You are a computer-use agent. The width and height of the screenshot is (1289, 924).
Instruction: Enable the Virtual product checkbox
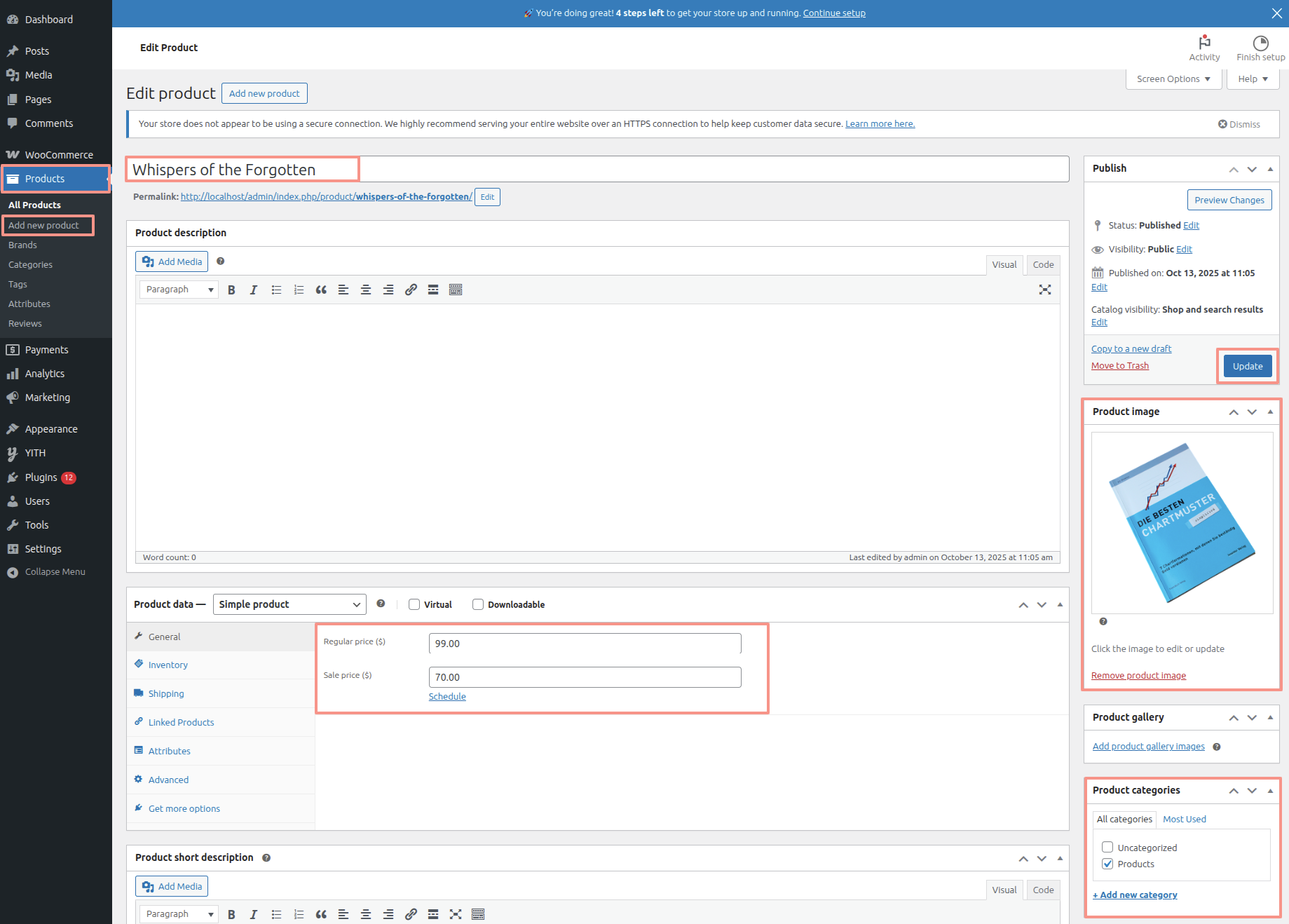click(x=414, y=604)
